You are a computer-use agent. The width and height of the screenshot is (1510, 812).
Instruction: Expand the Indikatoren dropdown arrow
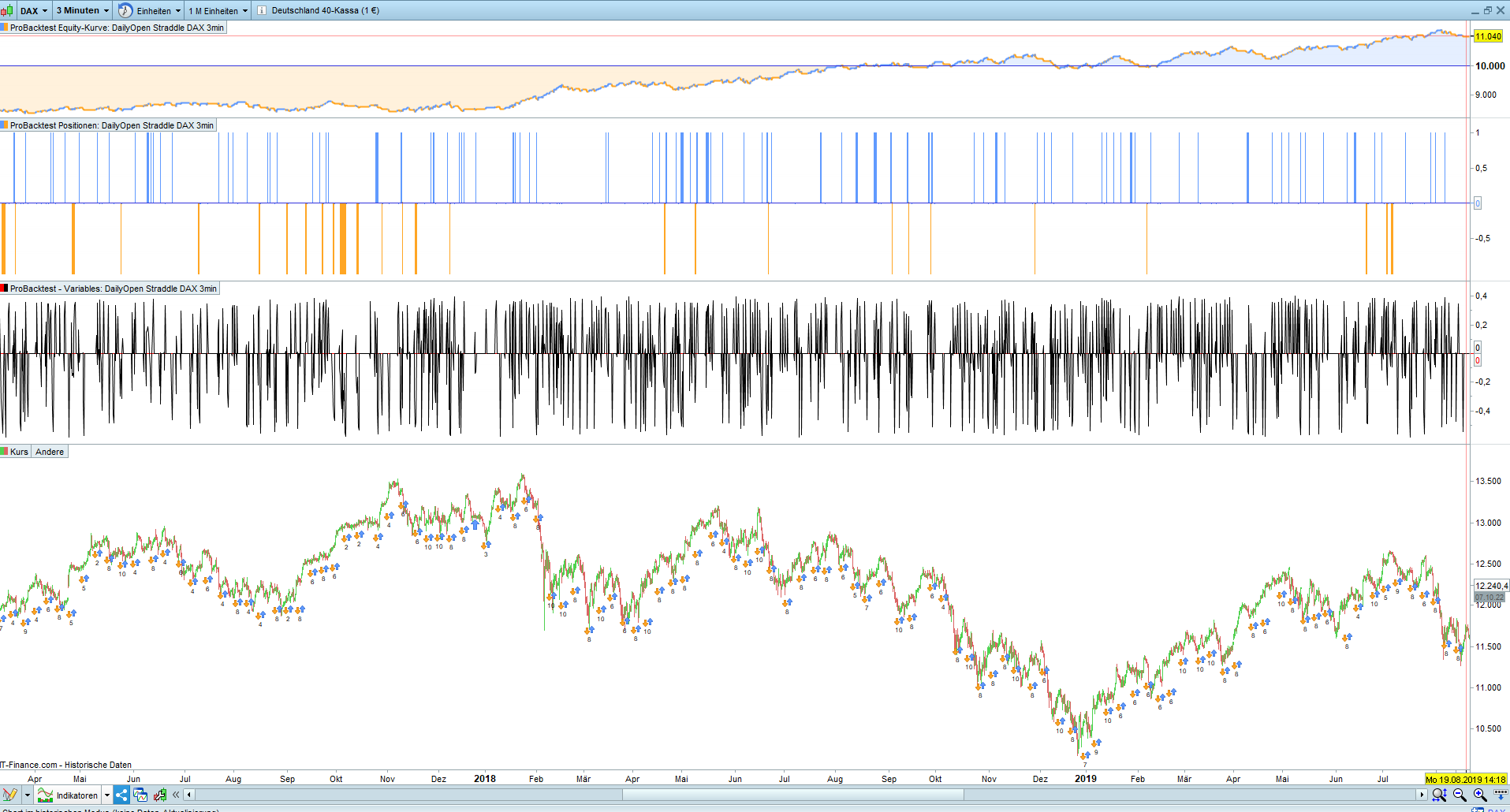pos(107,795)
